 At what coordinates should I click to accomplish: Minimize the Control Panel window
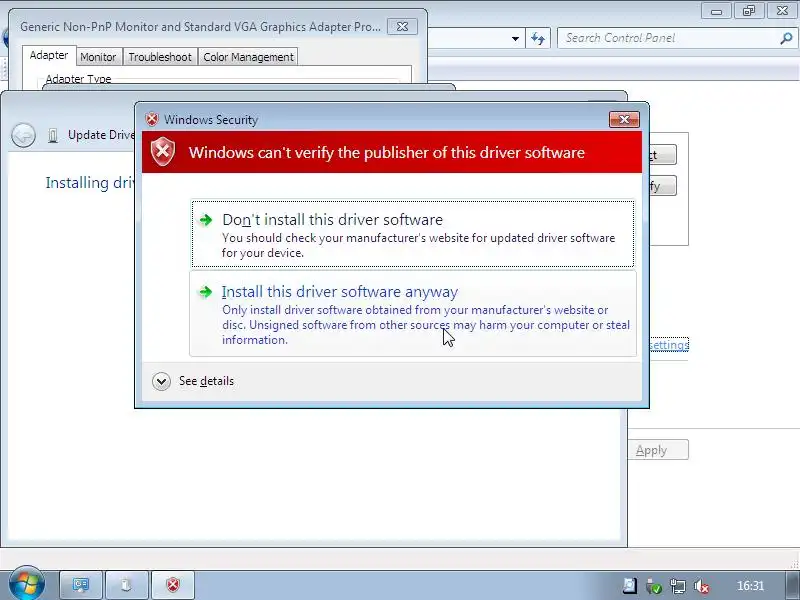click(716, 11)
